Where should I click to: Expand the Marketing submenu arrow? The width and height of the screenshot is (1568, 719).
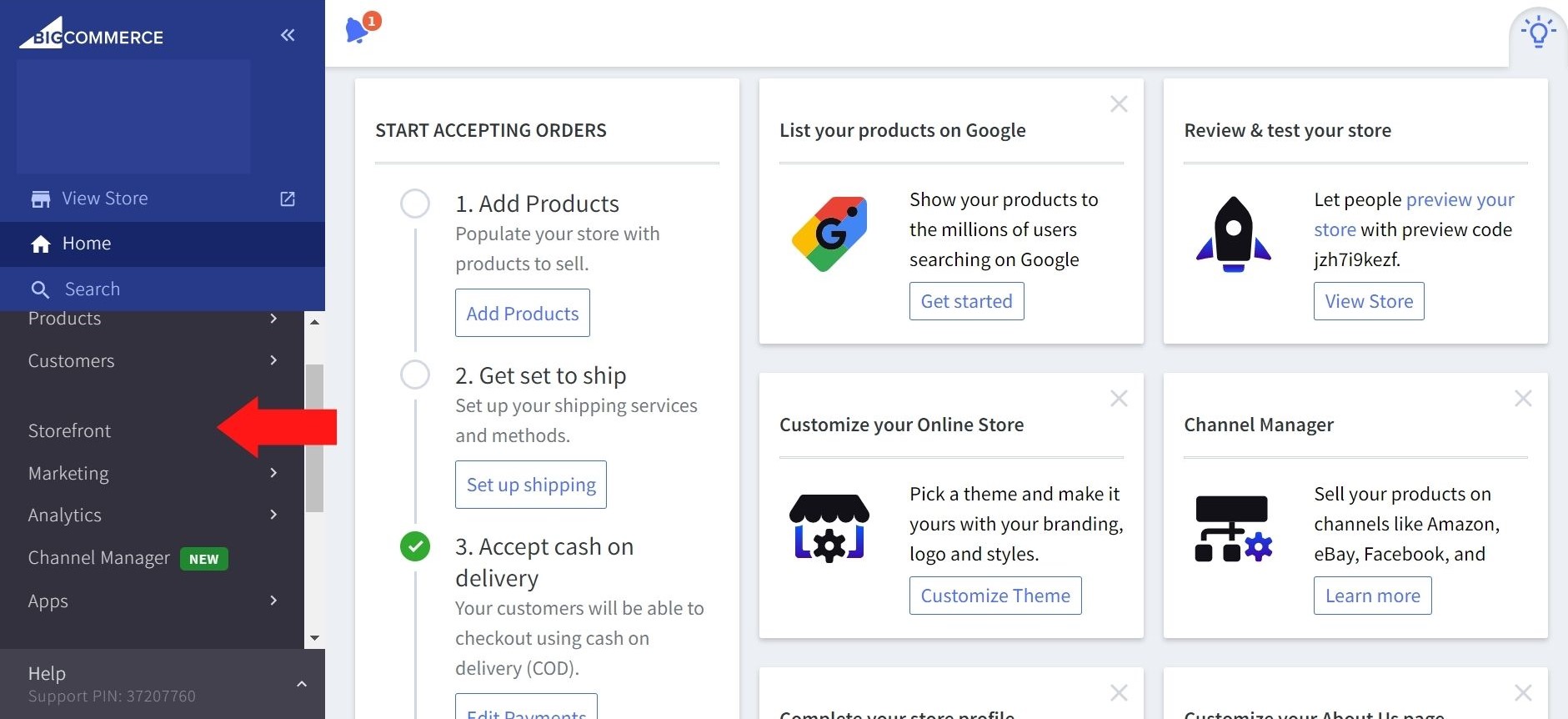pyautogui.click(x=273, y=473)
